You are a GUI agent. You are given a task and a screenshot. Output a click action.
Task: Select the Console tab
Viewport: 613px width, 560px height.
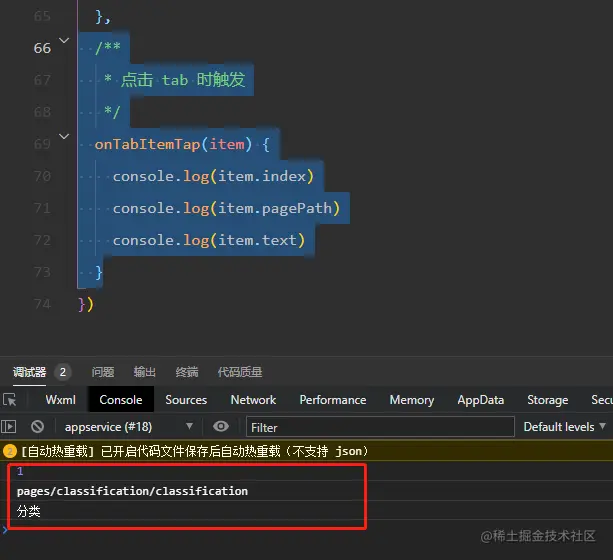click(x=121, y=400)
